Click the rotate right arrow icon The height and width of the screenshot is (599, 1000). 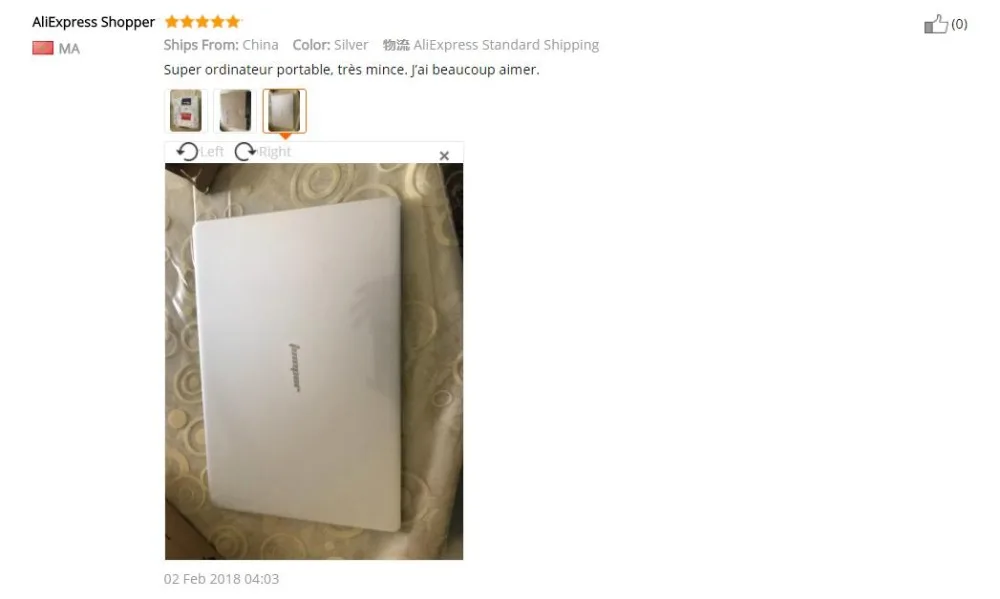point(245,152)
